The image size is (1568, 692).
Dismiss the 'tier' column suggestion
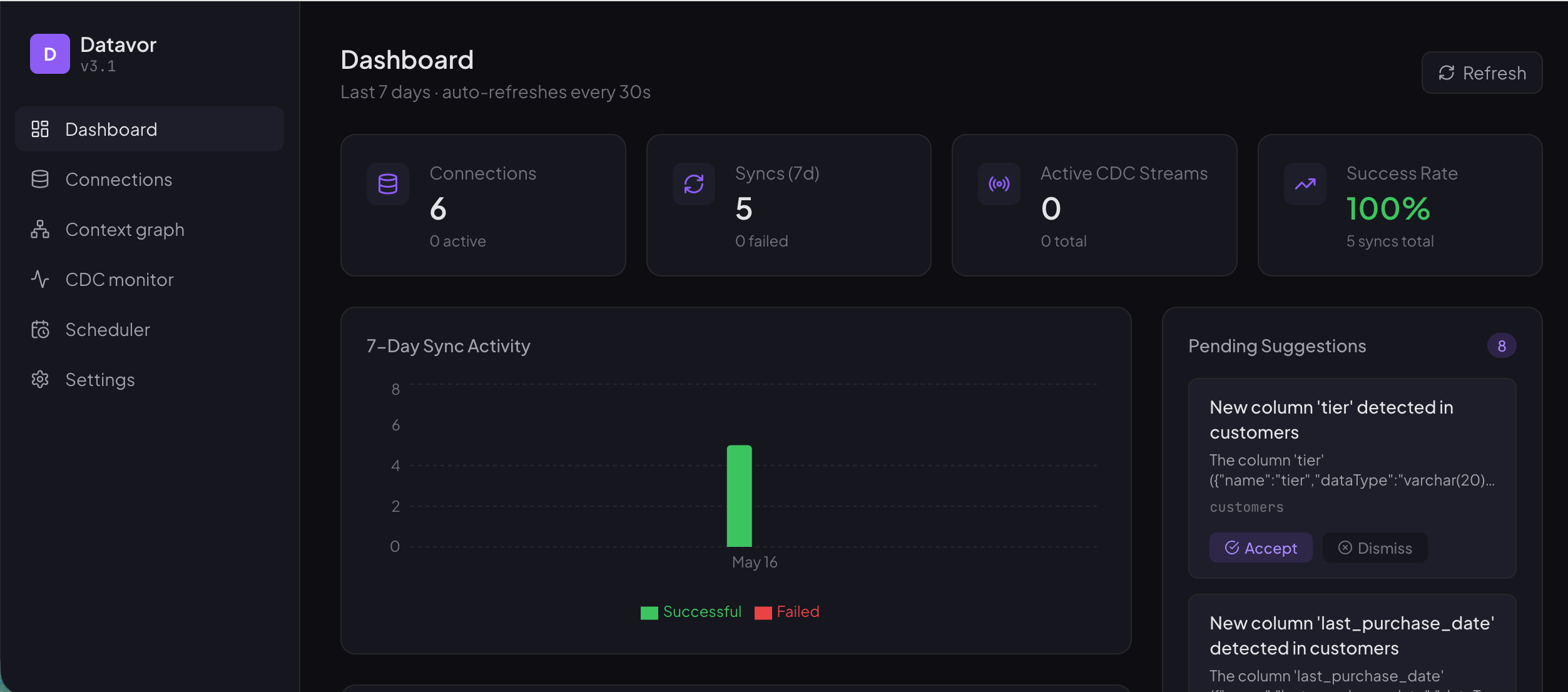pyautogui.click(x=1375, y=548)
